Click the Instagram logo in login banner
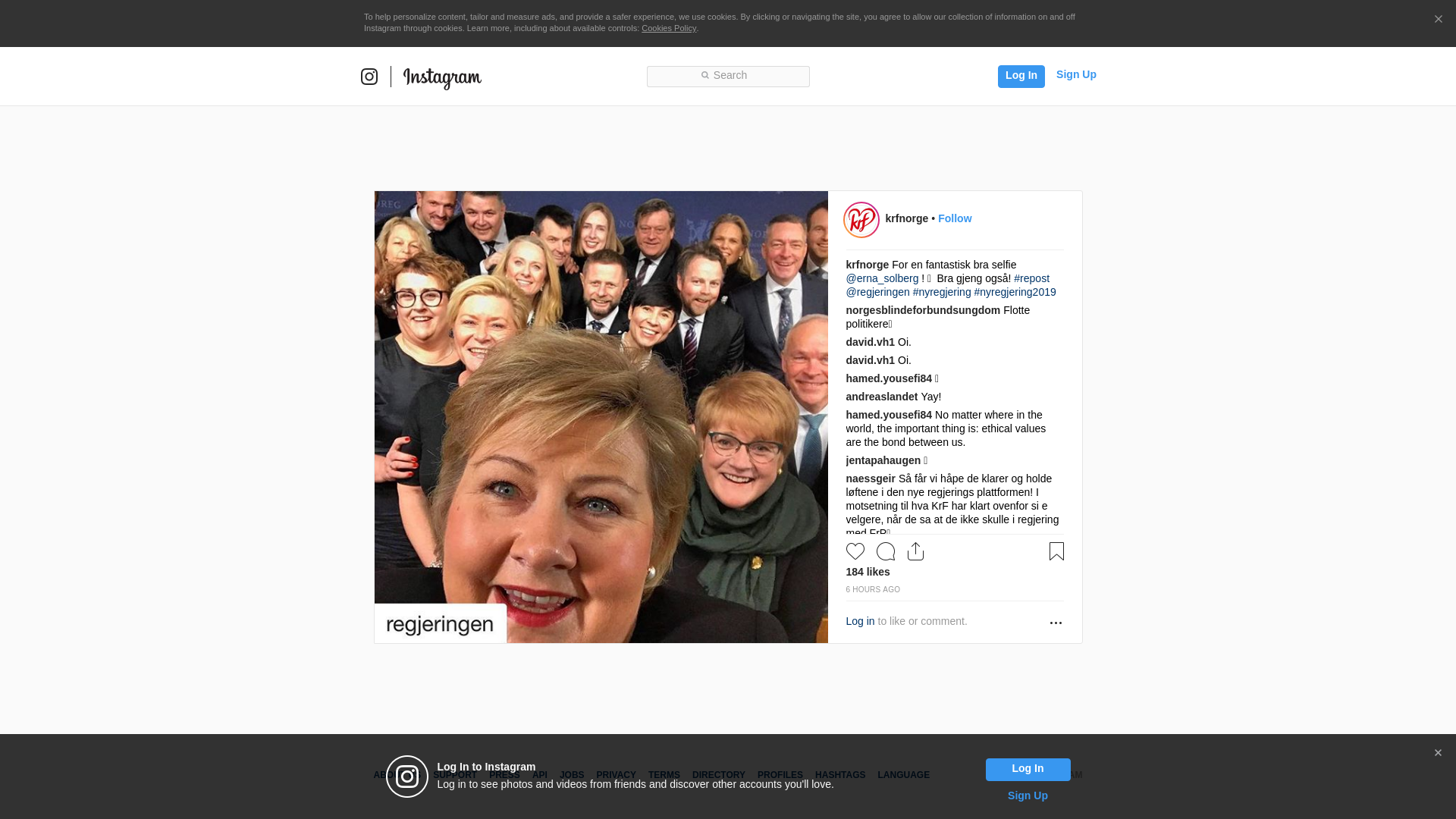The height and width of the screenshot is (819, 1456). coord(407,777)
